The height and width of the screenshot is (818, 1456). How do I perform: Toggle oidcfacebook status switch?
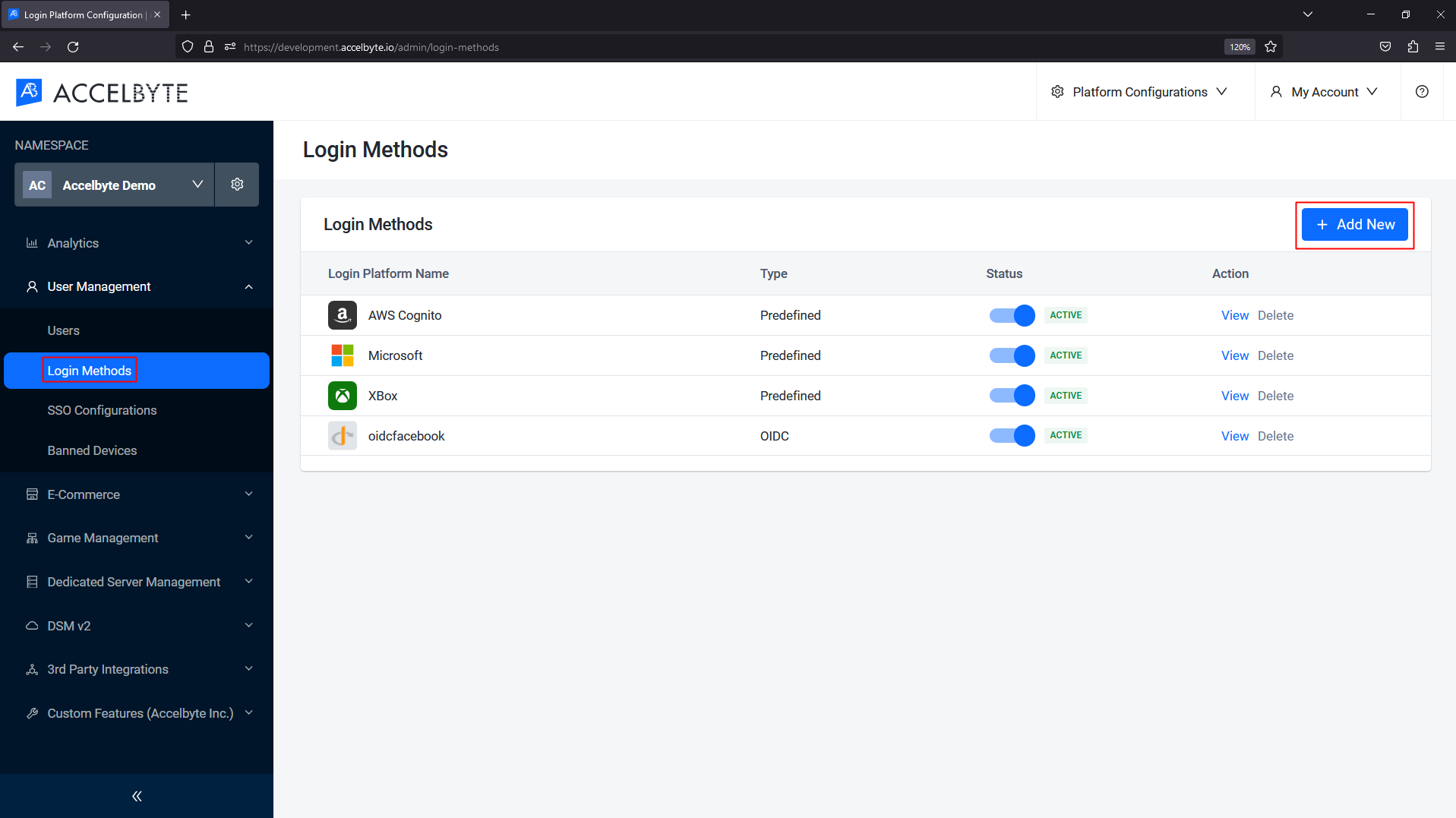coord(1012,436)
